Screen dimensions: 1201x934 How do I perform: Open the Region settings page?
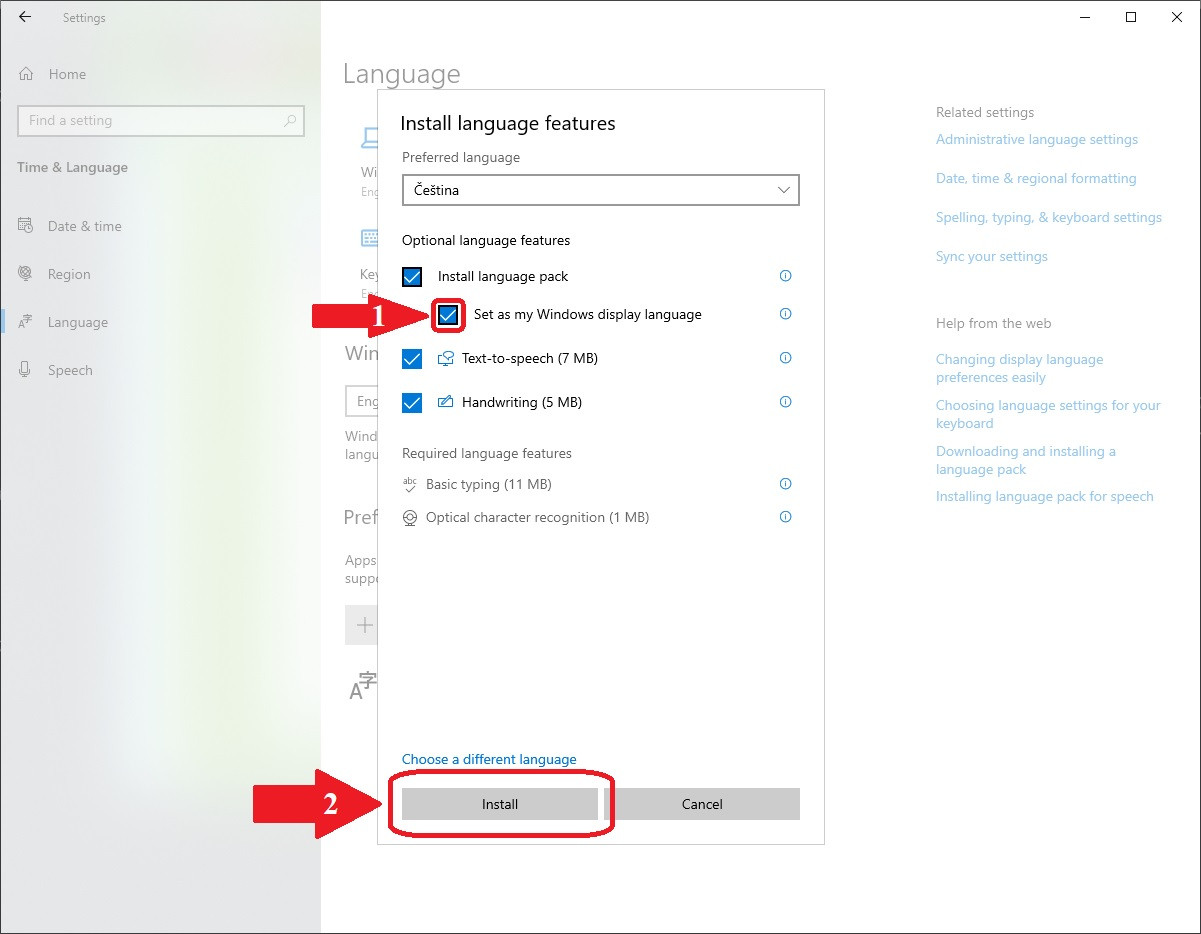[x=69, y=274]
